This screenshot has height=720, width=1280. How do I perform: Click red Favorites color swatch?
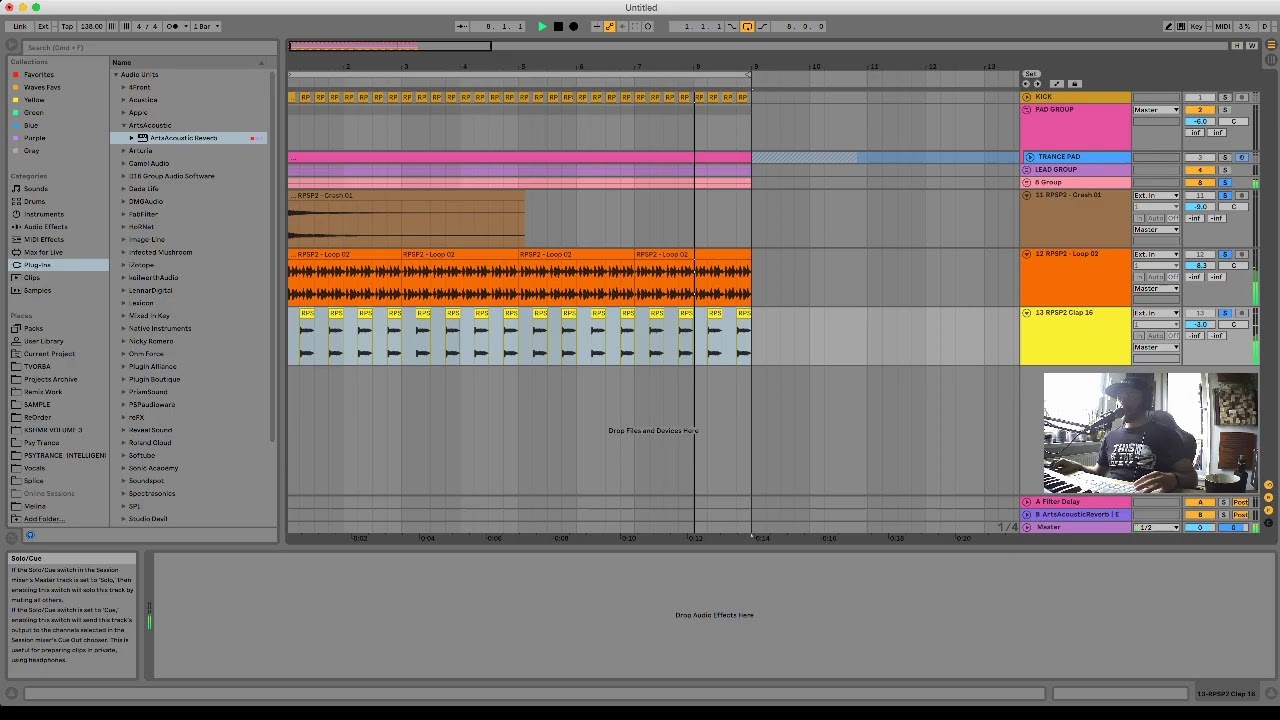(15, 74)
